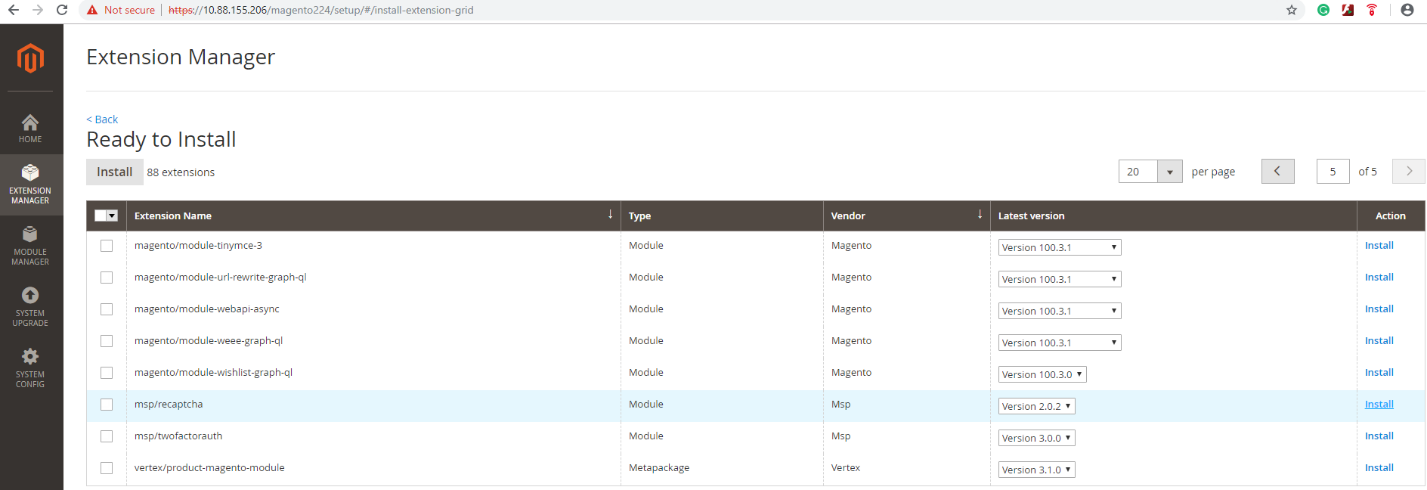The height and width of the screenshot is (490, 1427).
Task: Sort by Vendor arrow icon
Action: pos(979,215)
